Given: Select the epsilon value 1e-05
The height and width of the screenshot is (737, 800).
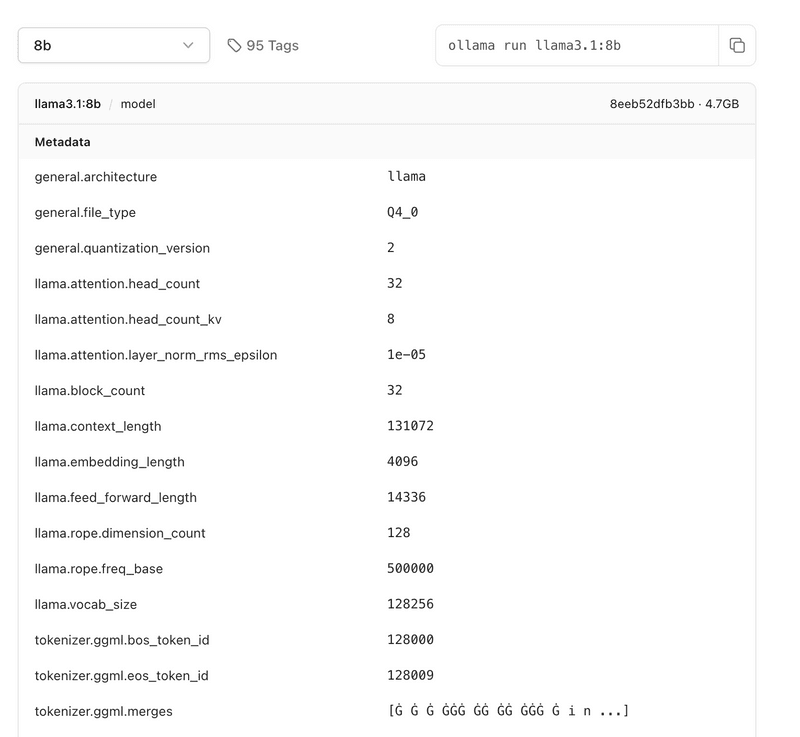Looking at the screenshot, I should [406, 355].
